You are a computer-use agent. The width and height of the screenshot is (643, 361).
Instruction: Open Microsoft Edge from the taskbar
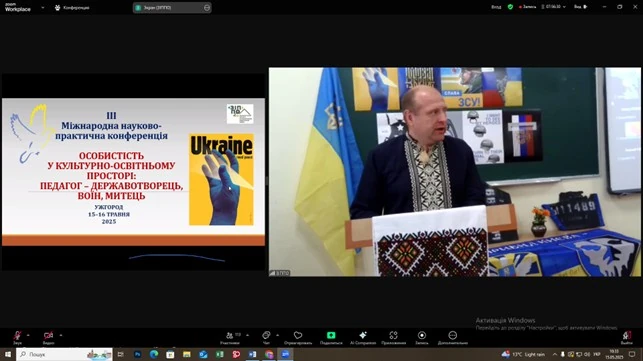pos(154,354)
